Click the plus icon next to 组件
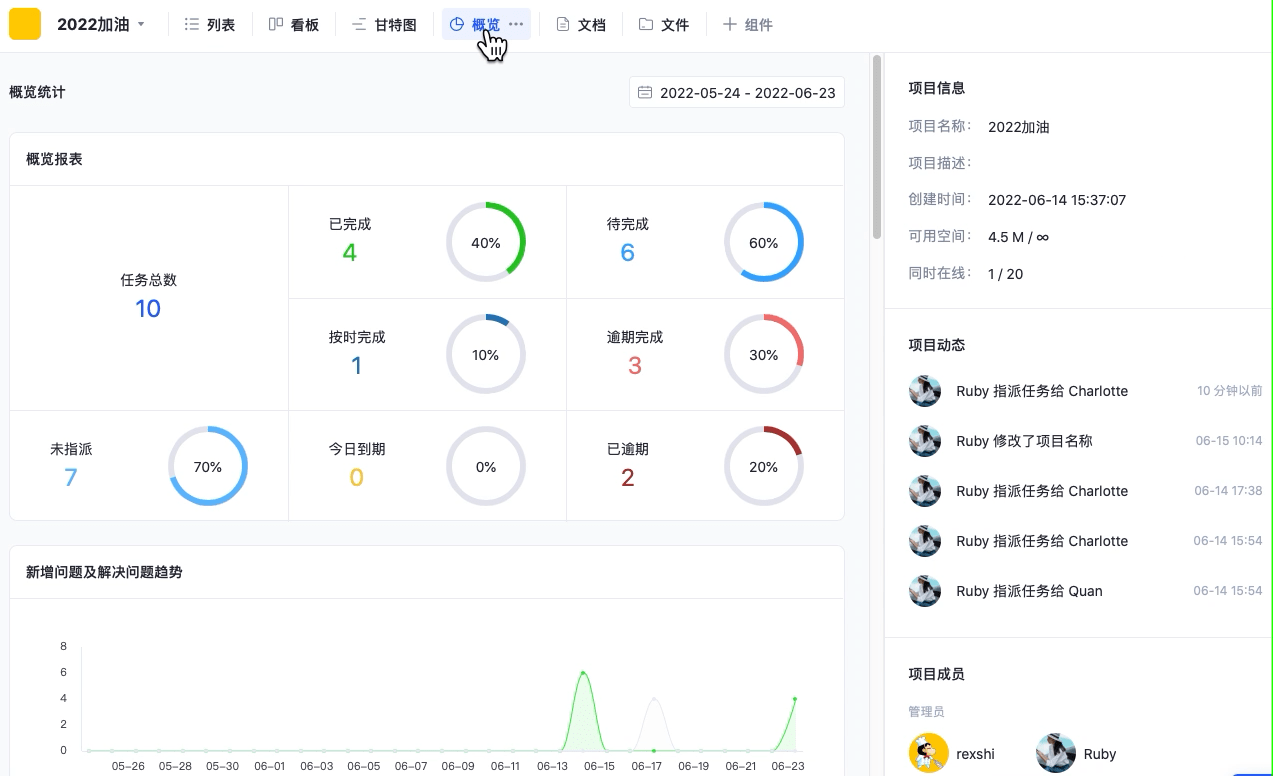The width and height of the screenshot is (1273, 776). click(x=728, y=24)
